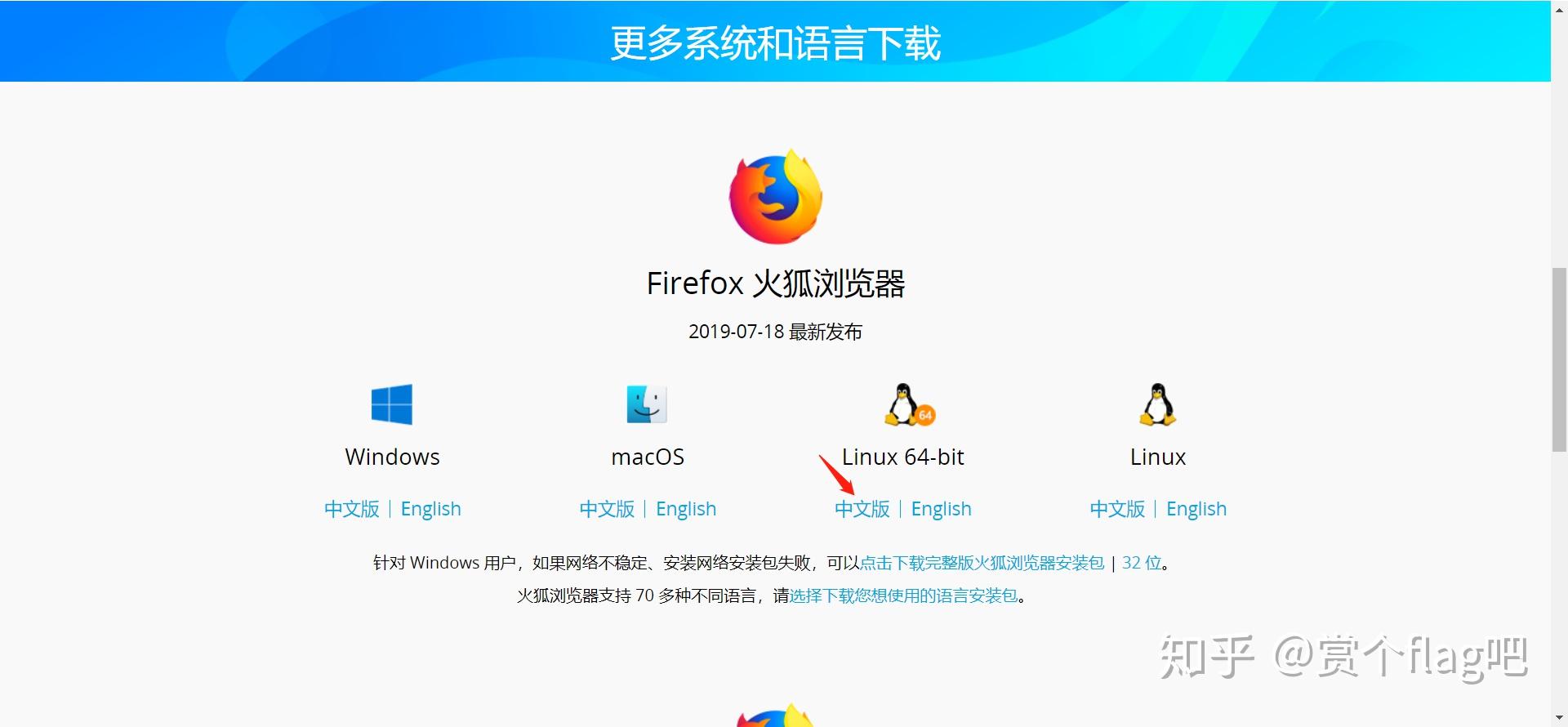Download Linux English (32-bit) version
Screen dimensions: 1568x727
(1196, 509)
